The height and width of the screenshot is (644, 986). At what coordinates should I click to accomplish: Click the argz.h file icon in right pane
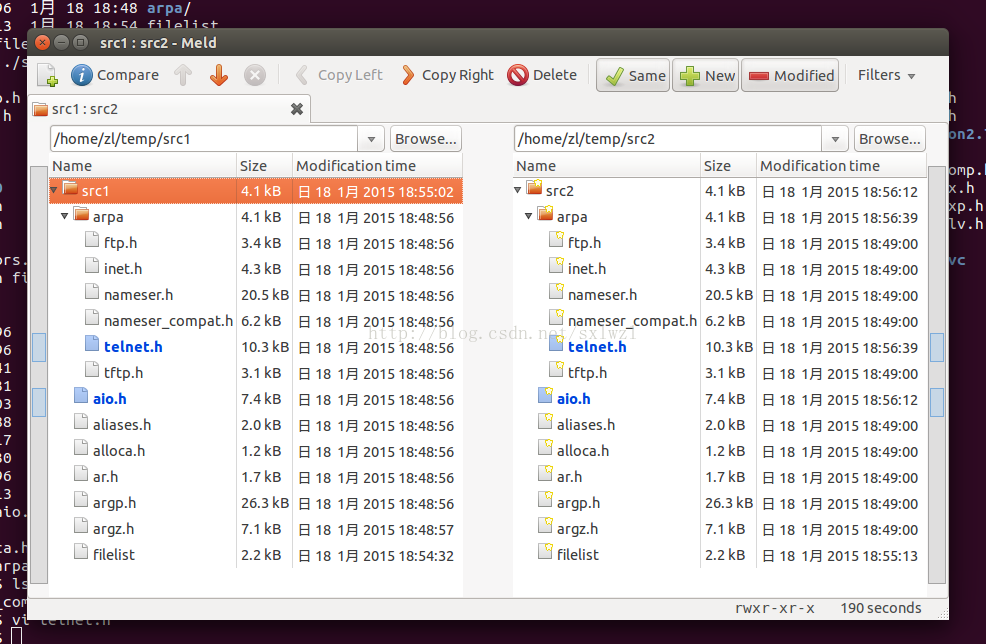coord(545,526)
